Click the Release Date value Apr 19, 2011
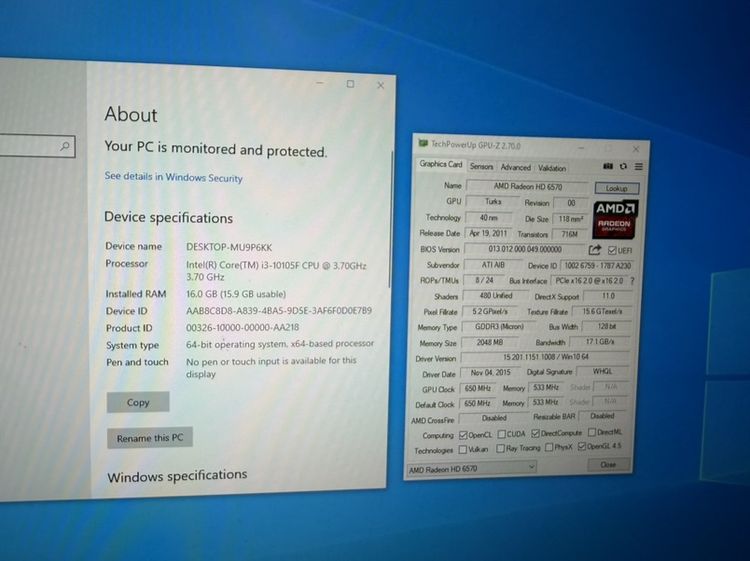Image resolution: width=750 pixels, height=561 pixels. click(488, 233)
